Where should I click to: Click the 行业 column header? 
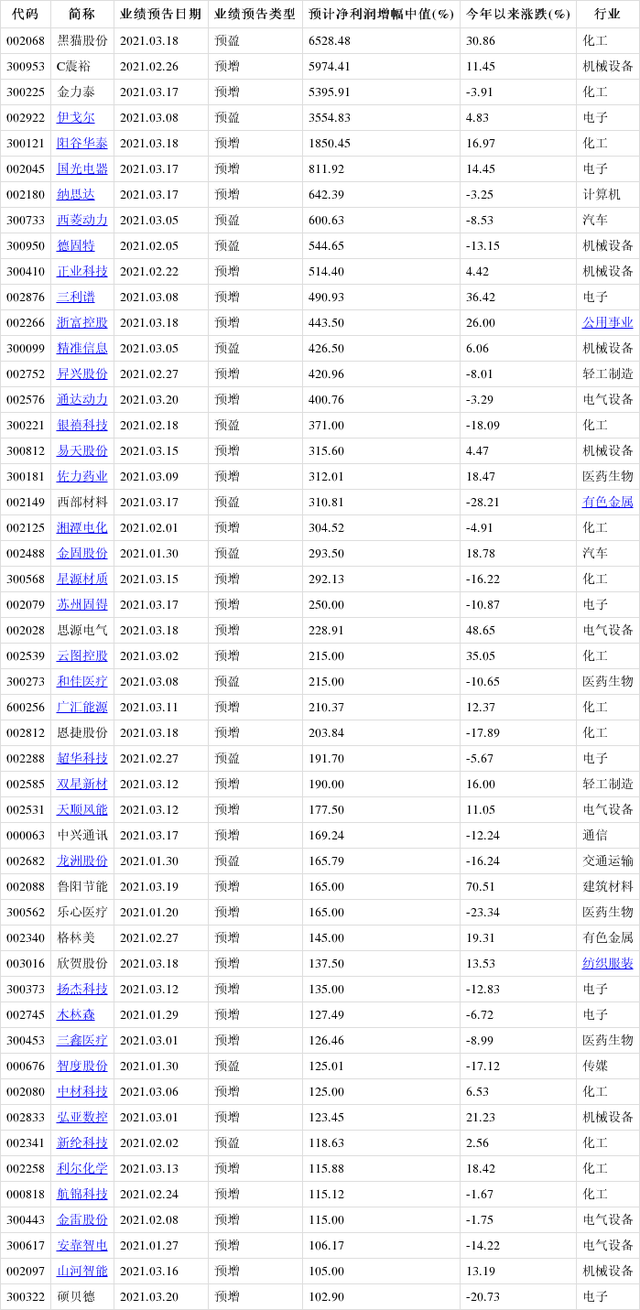tap(607, 15)
